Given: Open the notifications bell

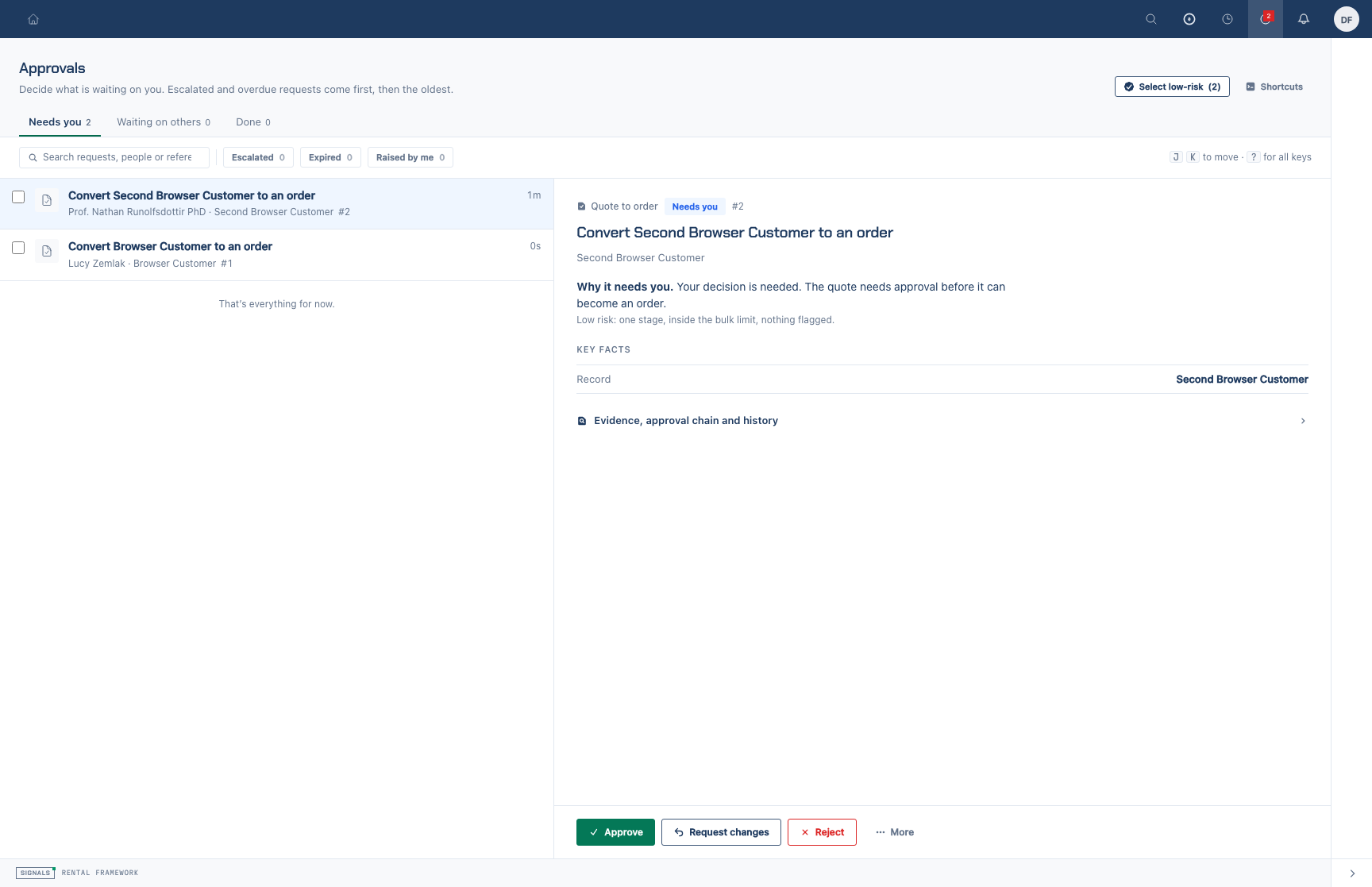Looking at the screenshot, I should 1303,19.
